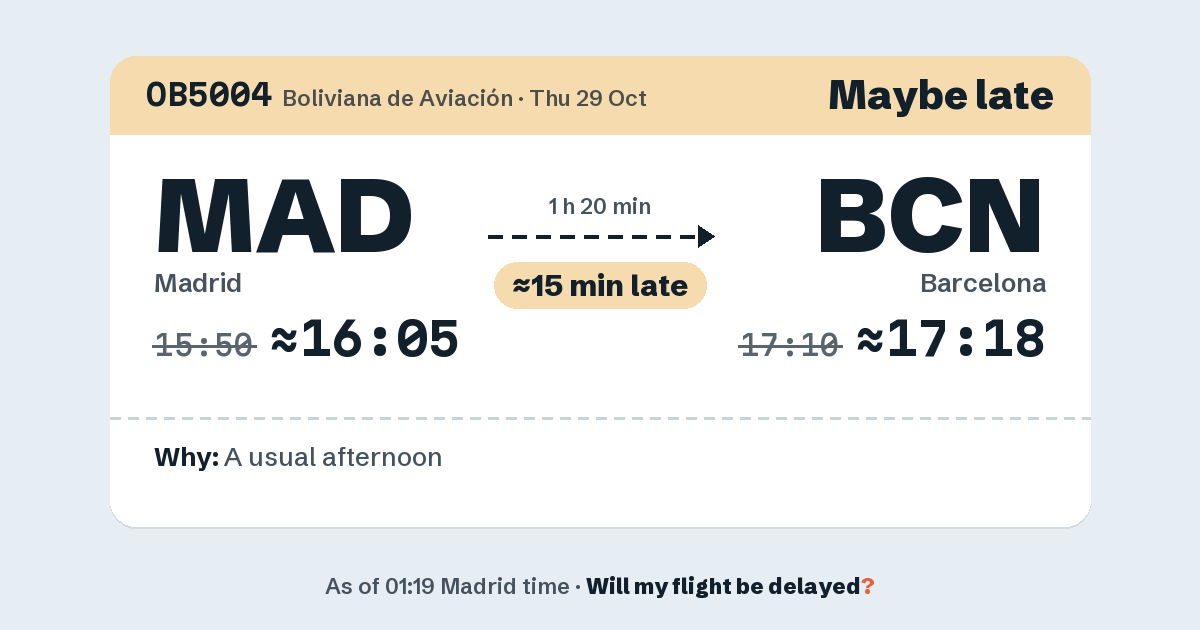Click the dashed divider line in card
Image resolution: width=1200 pixels, height=630 pixels.
pyautogui.click(x=600, y=418)
